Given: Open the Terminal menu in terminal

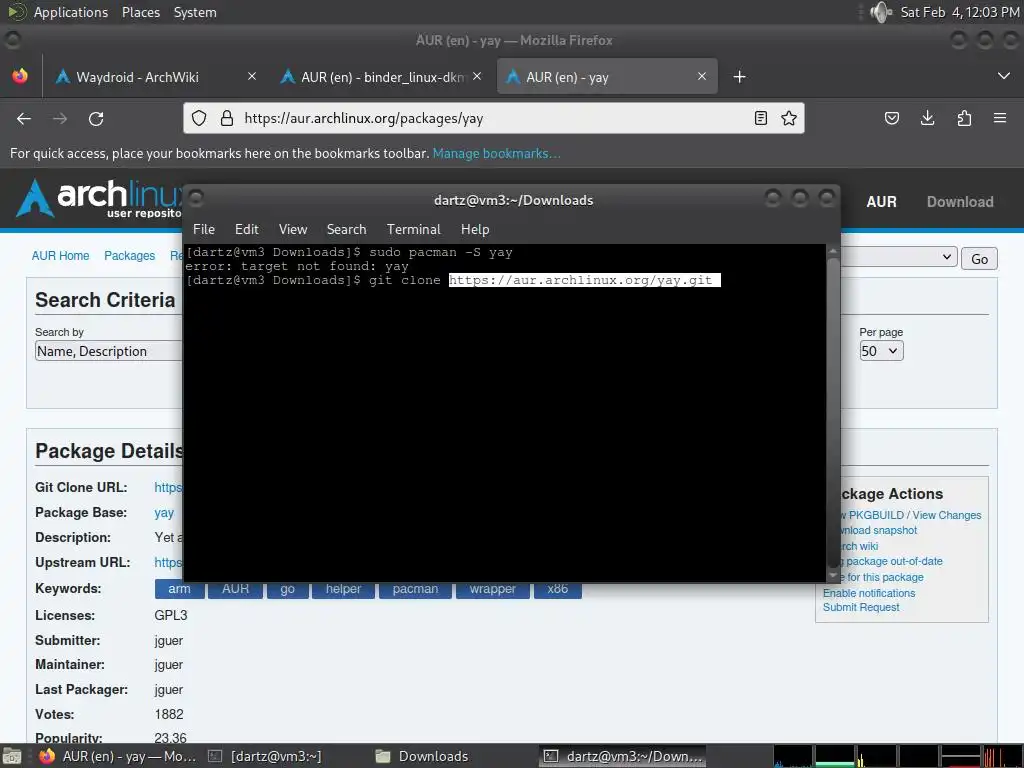Looking at the screenshot, I should (413, 229).
